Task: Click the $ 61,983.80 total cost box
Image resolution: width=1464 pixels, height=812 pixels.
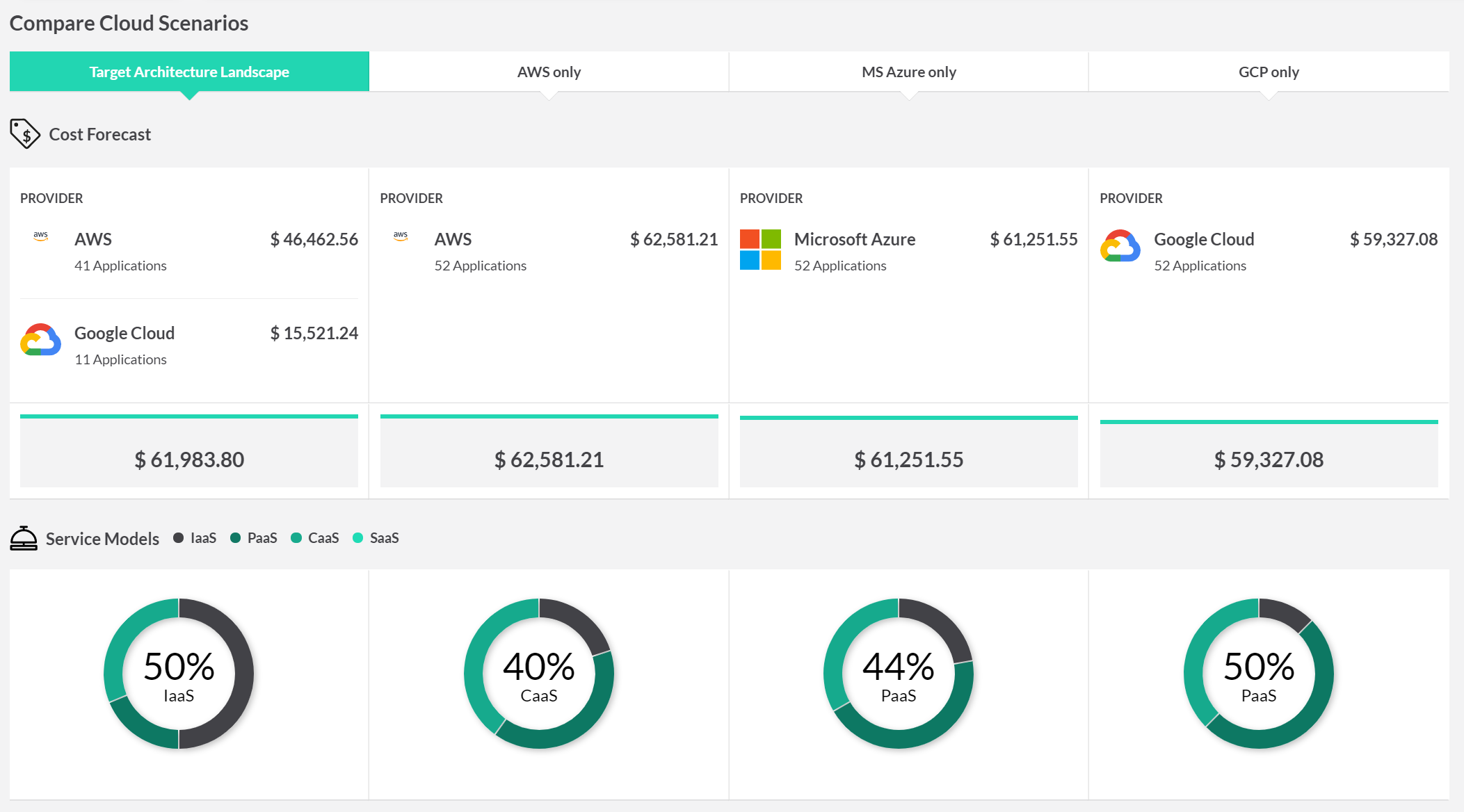Action: [x=189, y=459]
